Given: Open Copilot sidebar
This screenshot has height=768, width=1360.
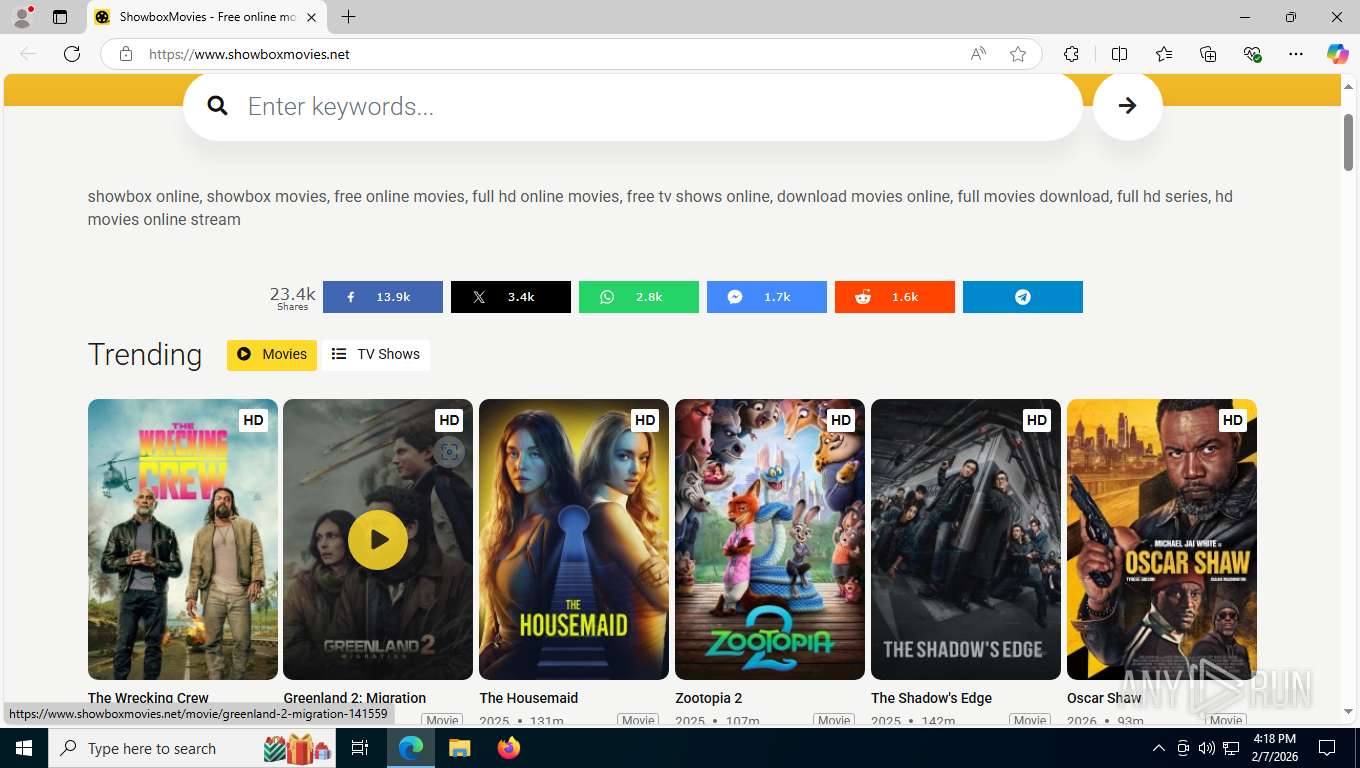Looking at the screenshot, I should point(1338,54).
